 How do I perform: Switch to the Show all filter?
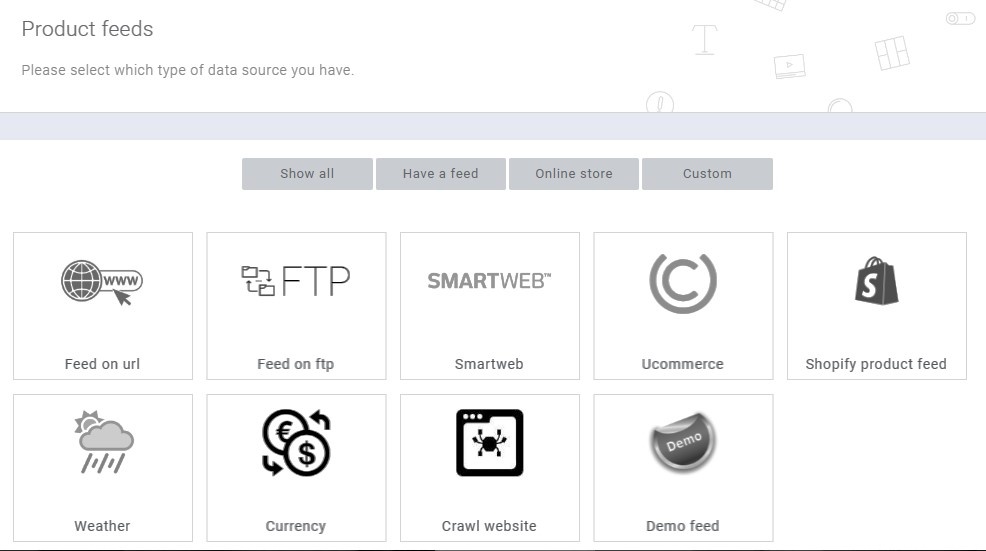307,174
